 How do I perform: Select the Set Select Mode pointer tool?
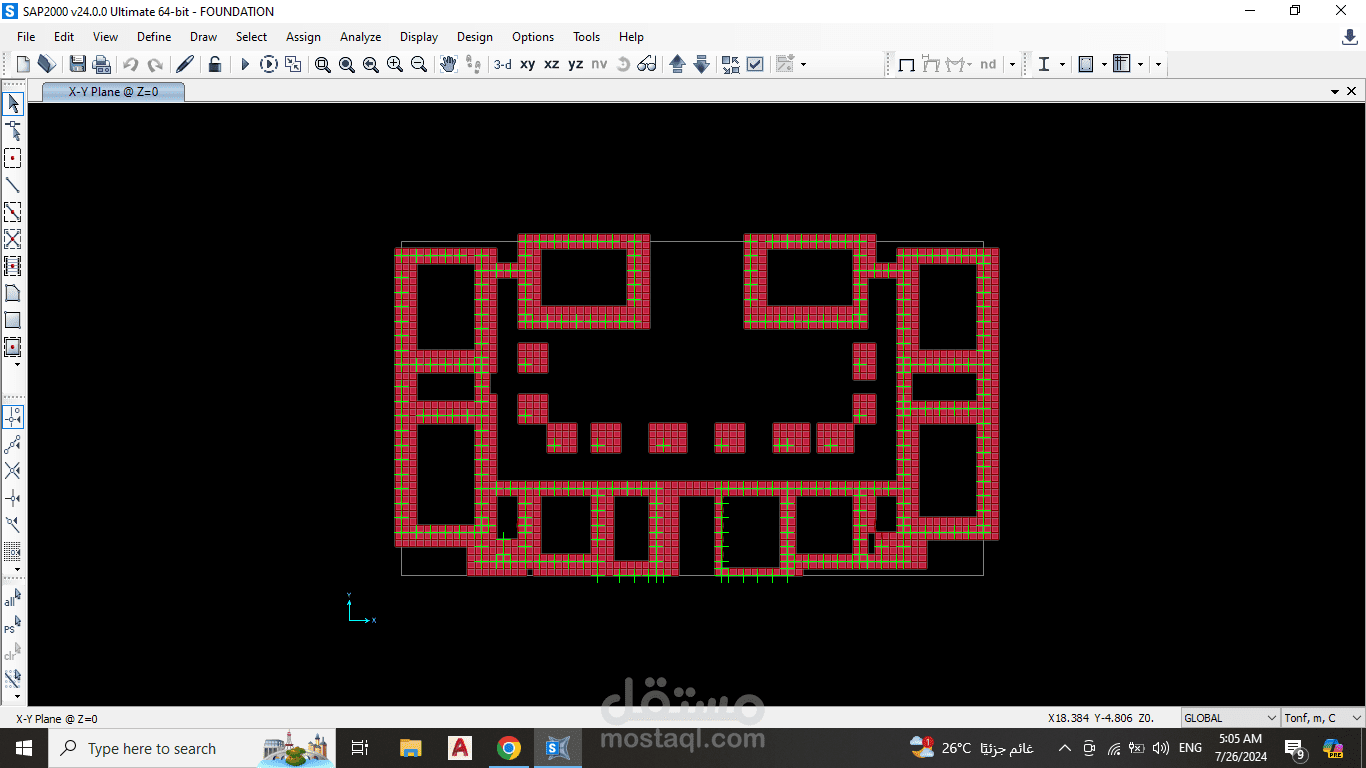click(13, 103)
